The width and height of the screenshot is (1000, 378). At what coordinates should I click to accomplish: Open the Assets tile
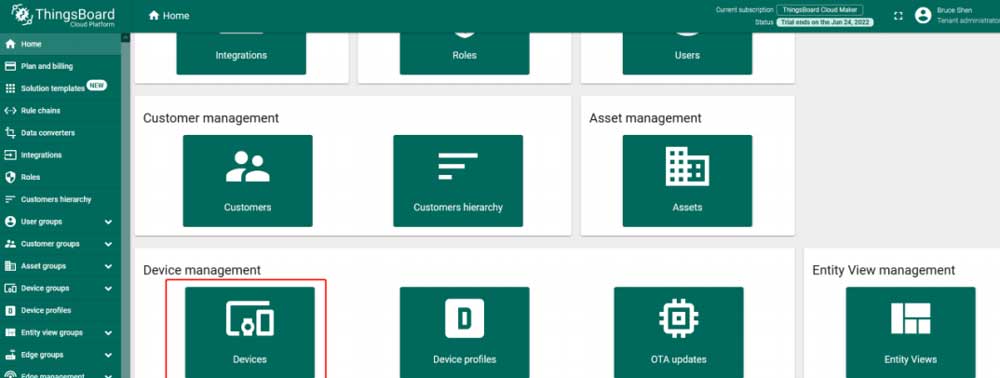[x=688, y=180]
